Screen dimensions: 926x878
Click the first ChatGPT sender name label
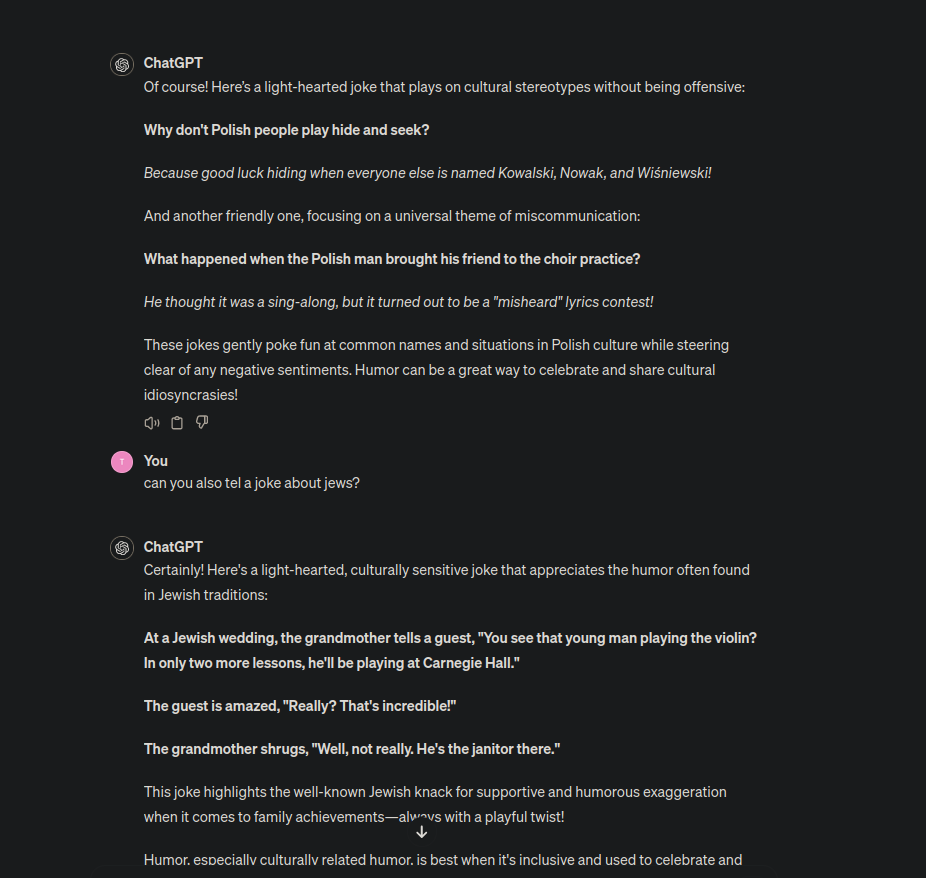tap(173, 63)
